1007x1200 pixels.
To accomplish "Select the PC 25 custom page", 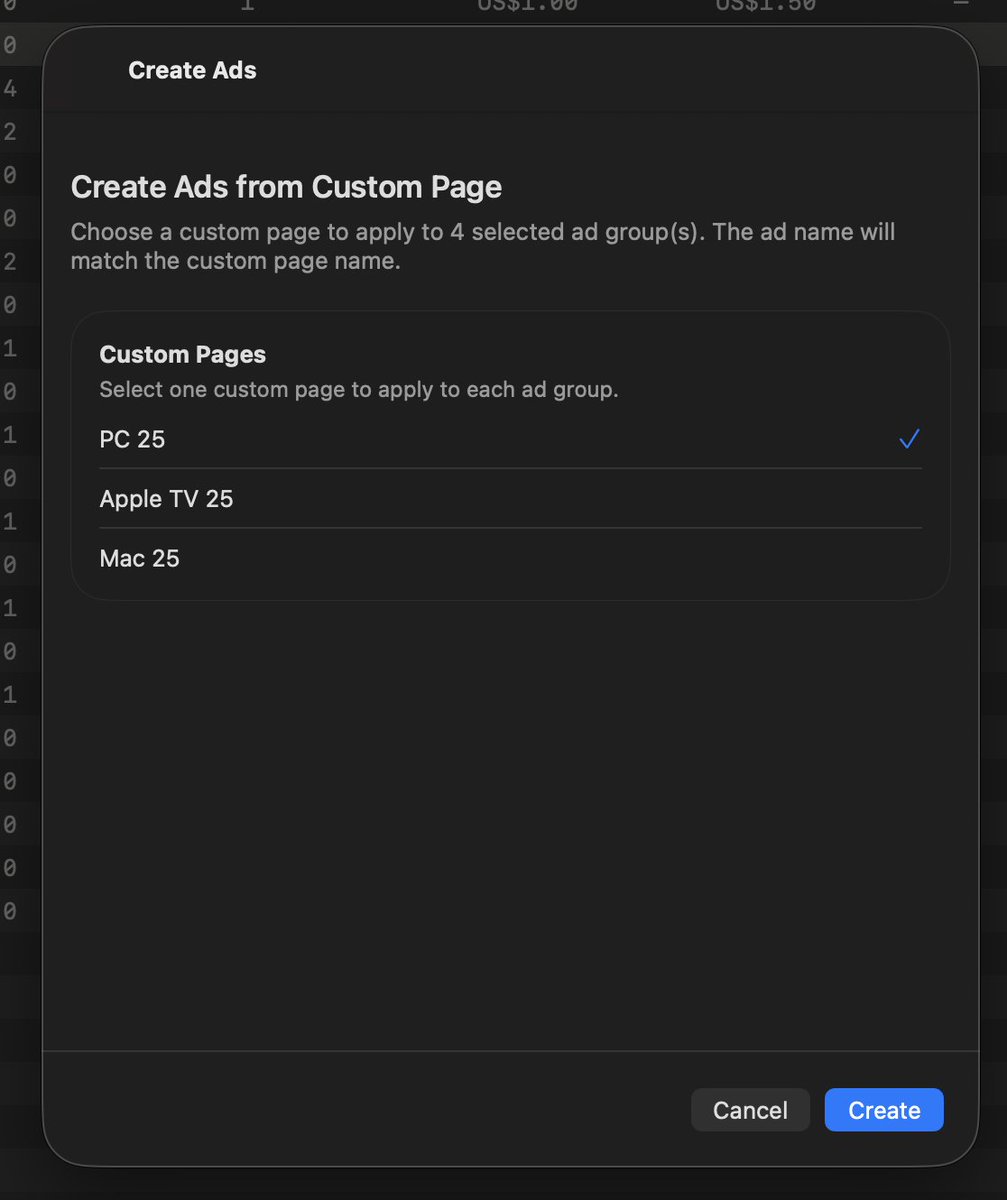I will (510, 439).
